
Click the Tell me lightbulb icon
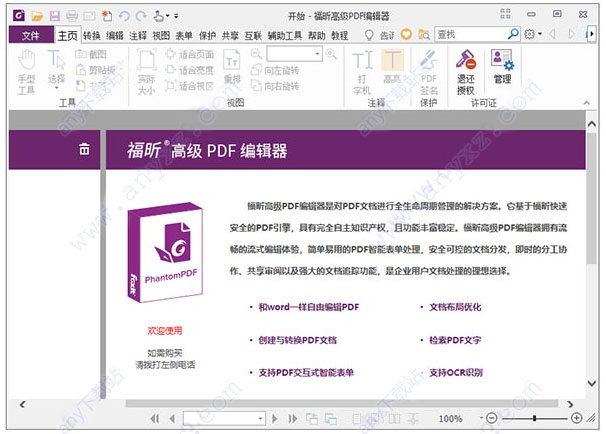(369, 35)
